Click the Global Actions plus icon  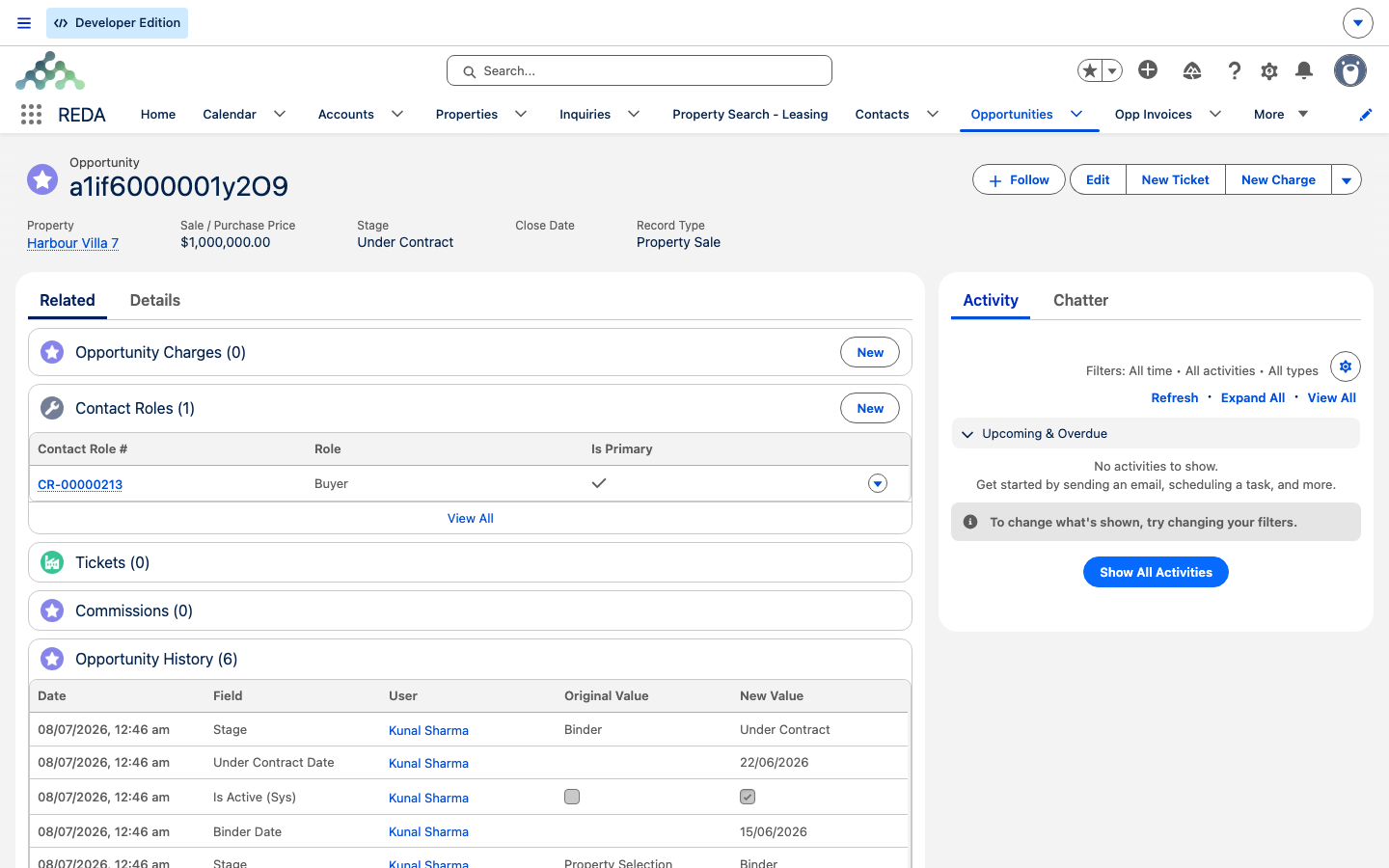1148,69
